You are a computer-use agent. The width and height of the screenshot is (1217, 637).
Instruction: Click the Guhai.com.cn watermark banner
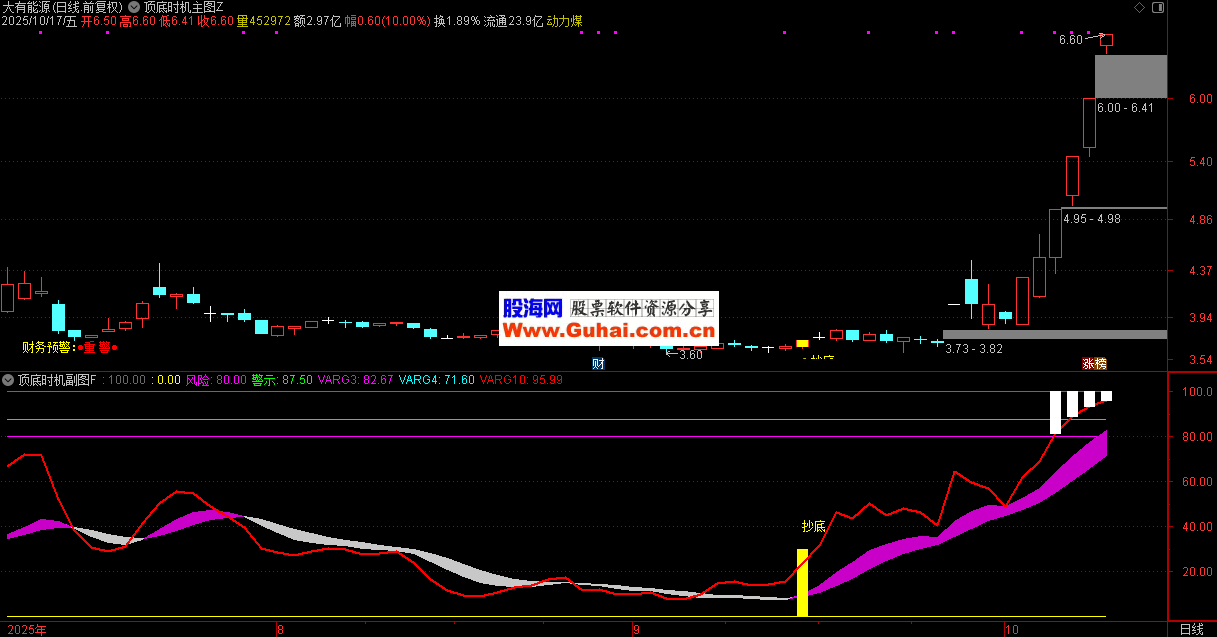tap(608, 319)
